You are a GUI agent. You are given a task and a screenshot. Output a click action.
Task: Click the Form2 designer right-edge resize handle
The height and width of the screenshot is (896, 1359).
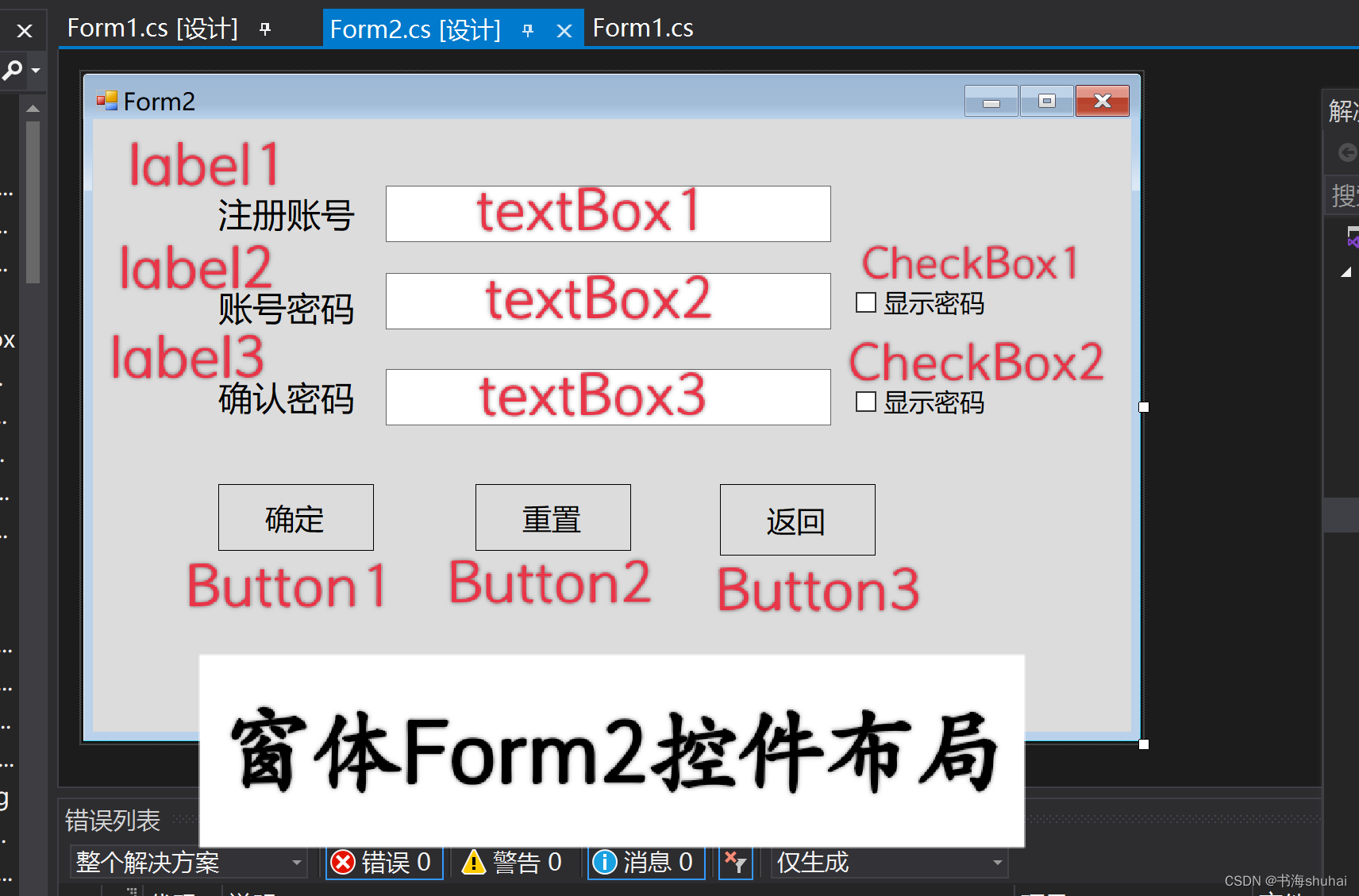[x=1144, y=407]
